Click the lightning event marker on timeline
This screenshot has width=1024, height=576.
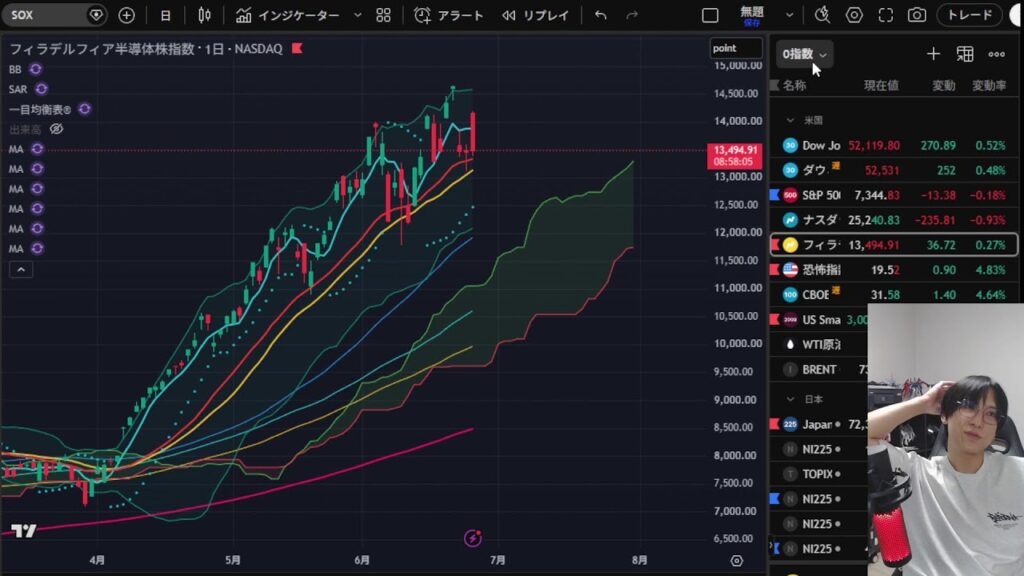473,538
